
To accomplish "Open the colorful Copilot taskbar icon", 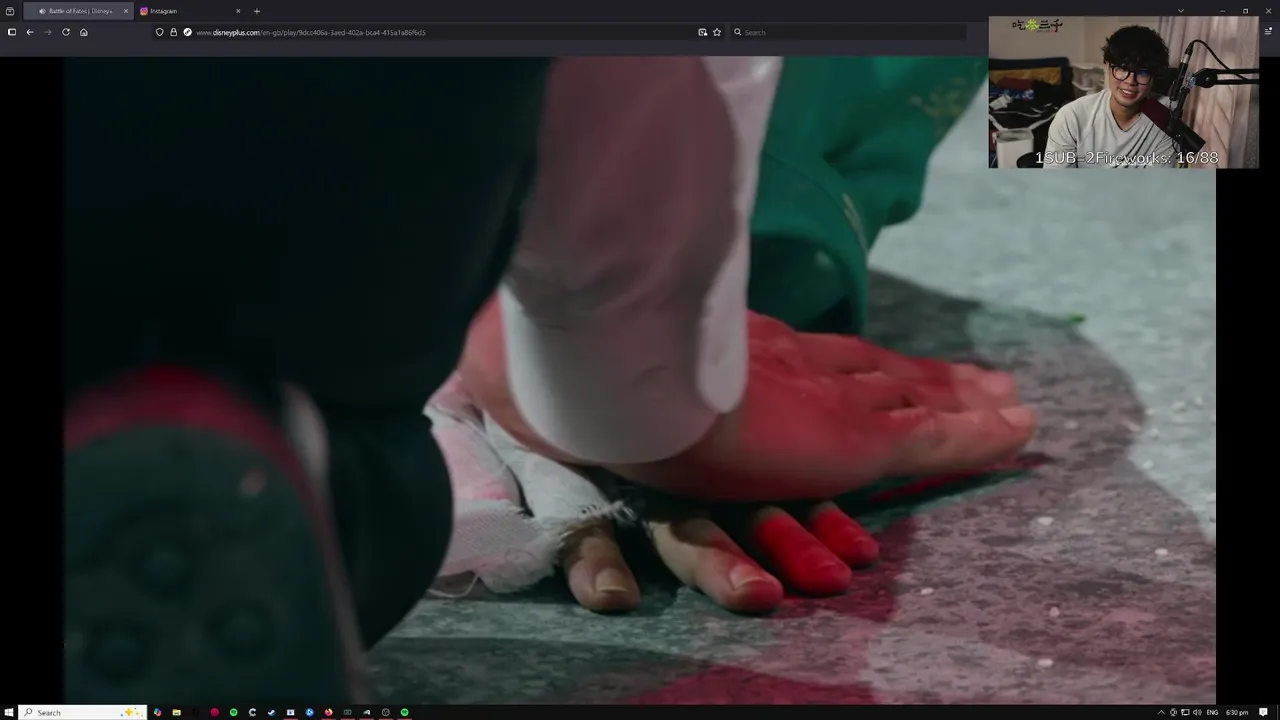I will 157,712.
